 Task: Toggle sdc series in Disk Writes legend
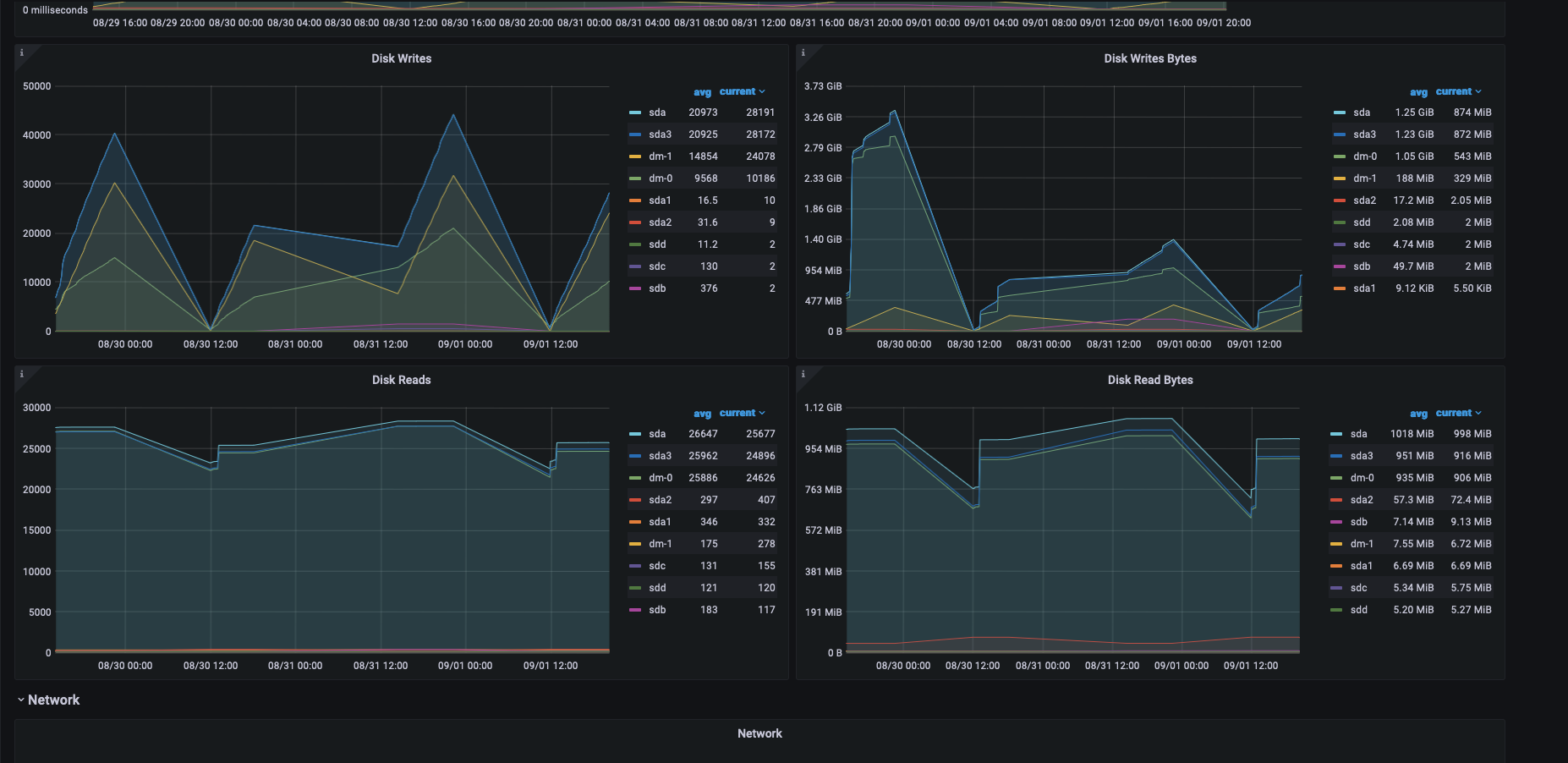(657, 266)
